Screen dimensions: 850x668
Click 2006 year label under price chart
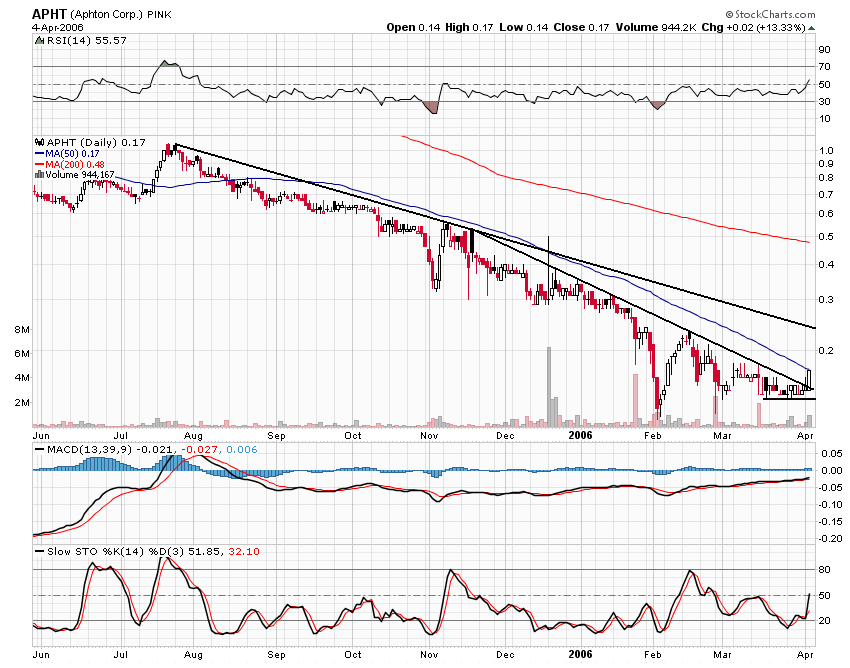click(x=581, y=435)
